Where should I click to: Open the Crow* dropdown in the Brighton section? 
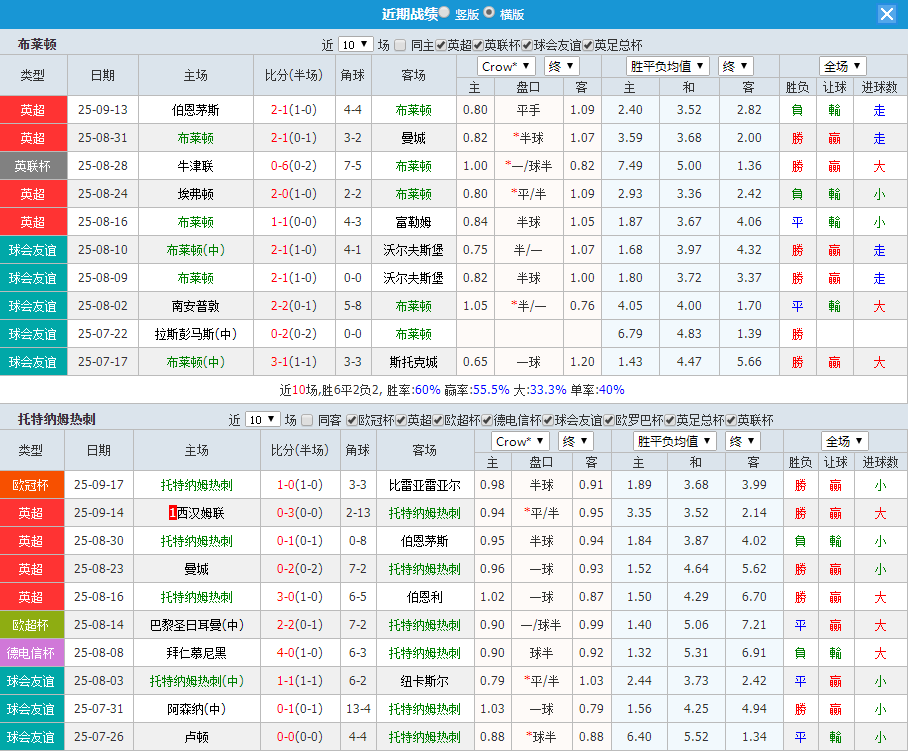[x=505, y=65]
